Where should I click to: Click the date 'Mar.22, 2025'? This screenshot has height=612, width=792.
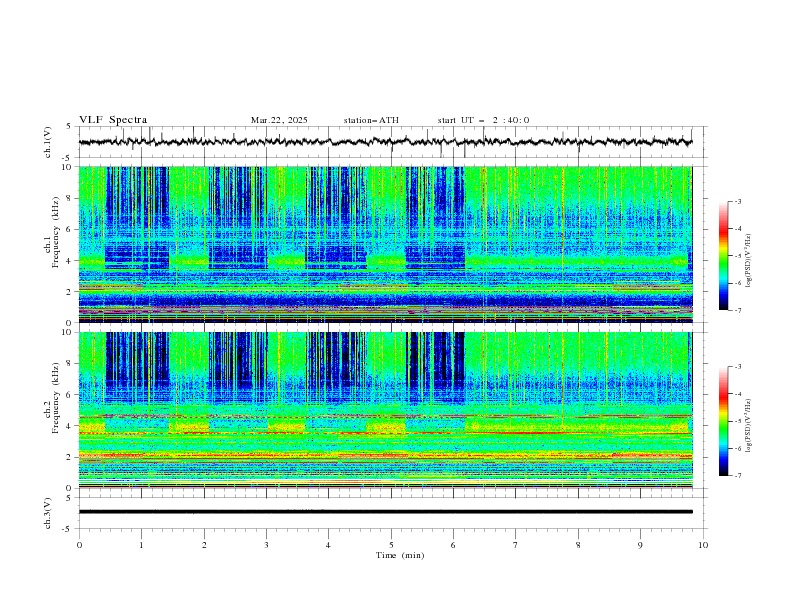[279, 120]
